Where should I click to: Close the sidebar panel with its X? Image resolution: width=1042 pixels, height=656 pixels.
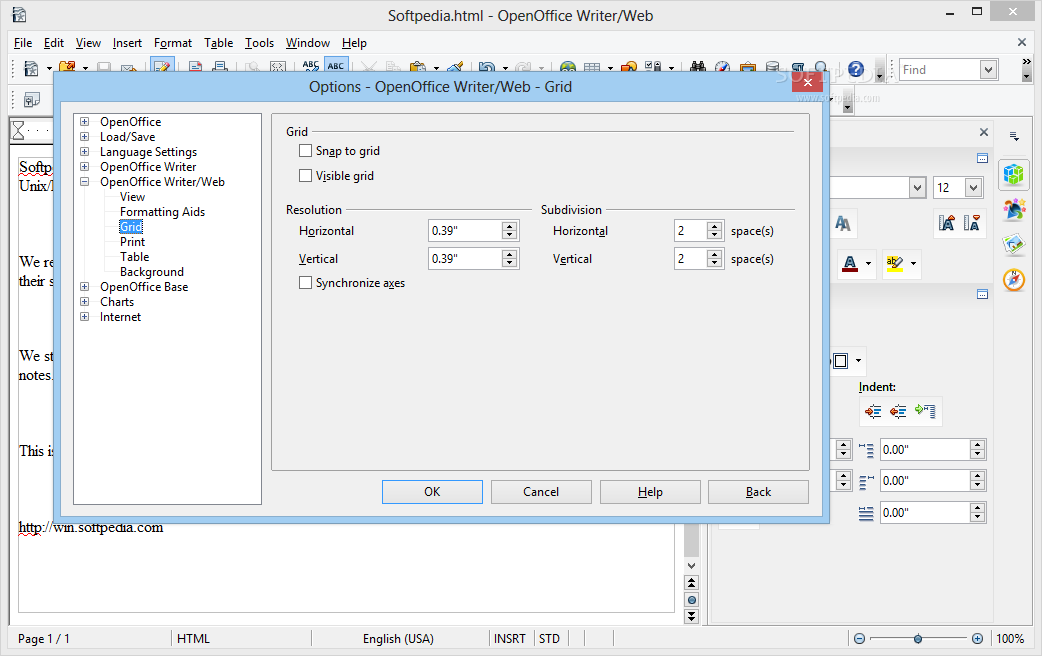[984, 132]
